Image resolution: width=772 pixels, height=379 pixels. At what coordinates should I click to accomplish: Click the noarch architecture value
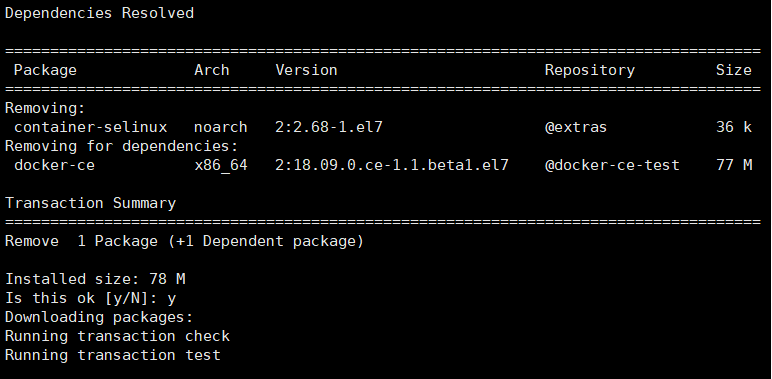click(221, 127)
